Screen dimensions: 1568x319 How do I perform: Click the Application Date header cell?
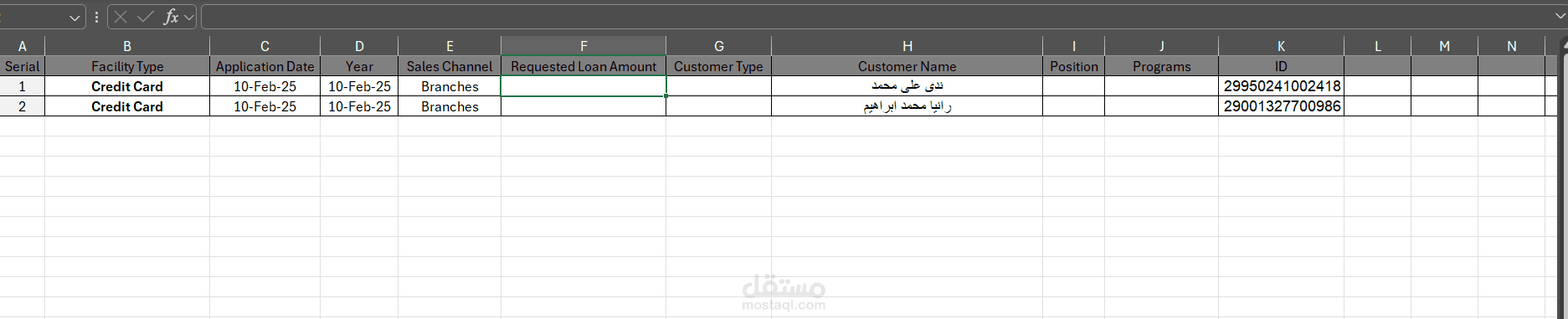[265, 66]
